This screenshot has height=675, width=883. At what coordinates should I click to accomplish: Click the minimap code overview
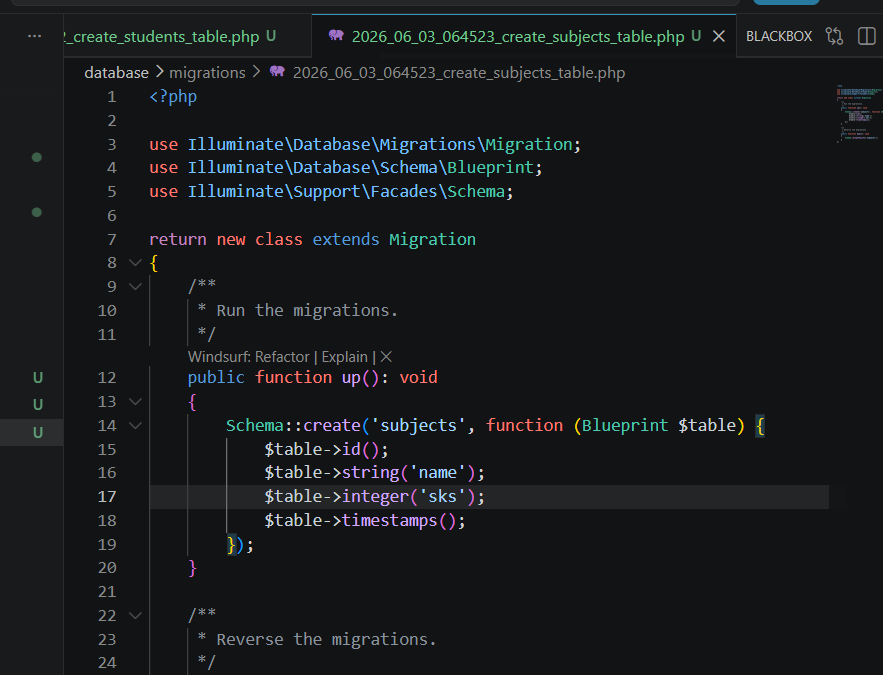pyautogui.click(x=858, y=113)
